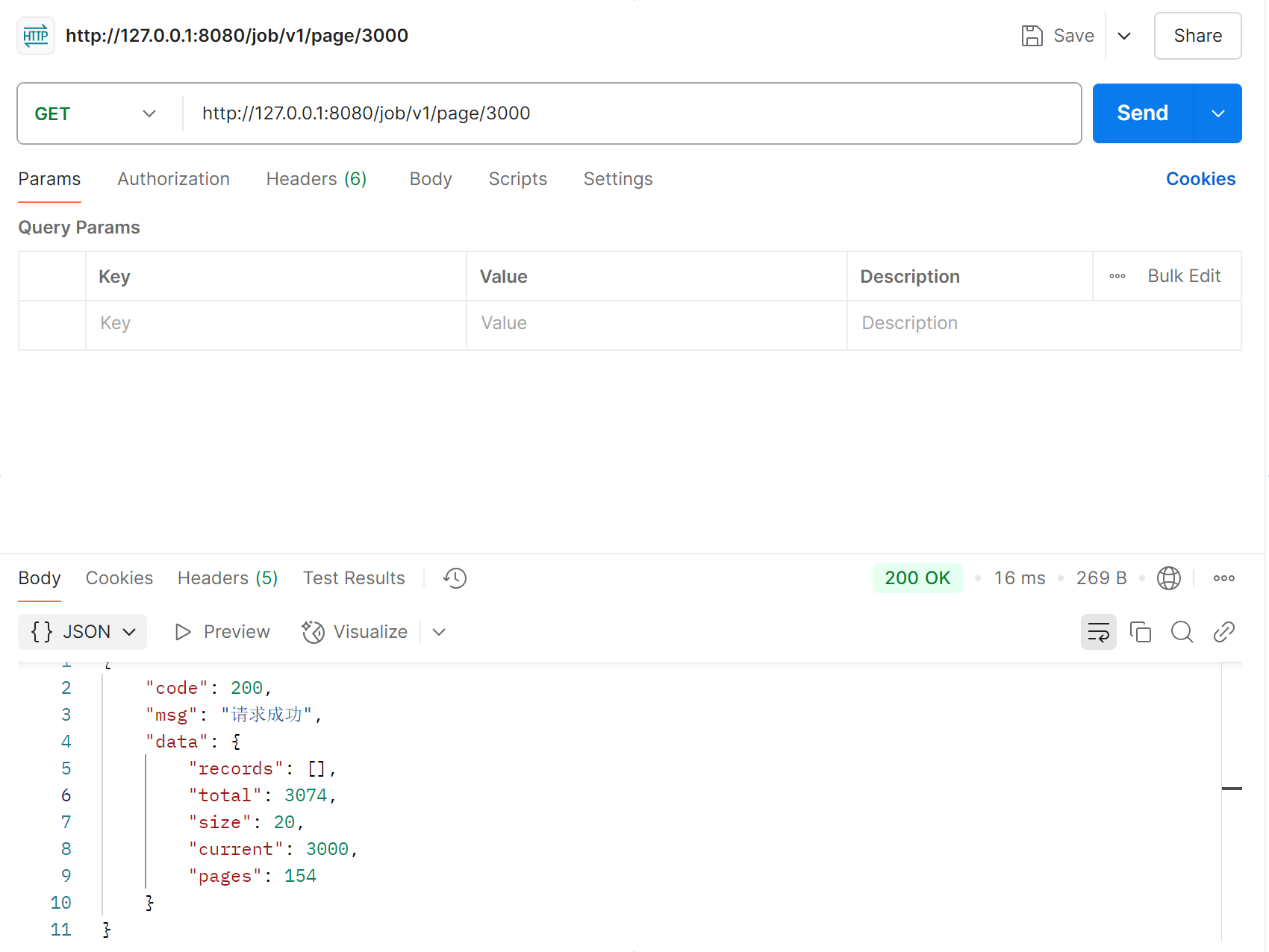Expand the Save options dropdown arrow
Viewport: 1269px width, 952px height.
click(x=1124, y=36)
